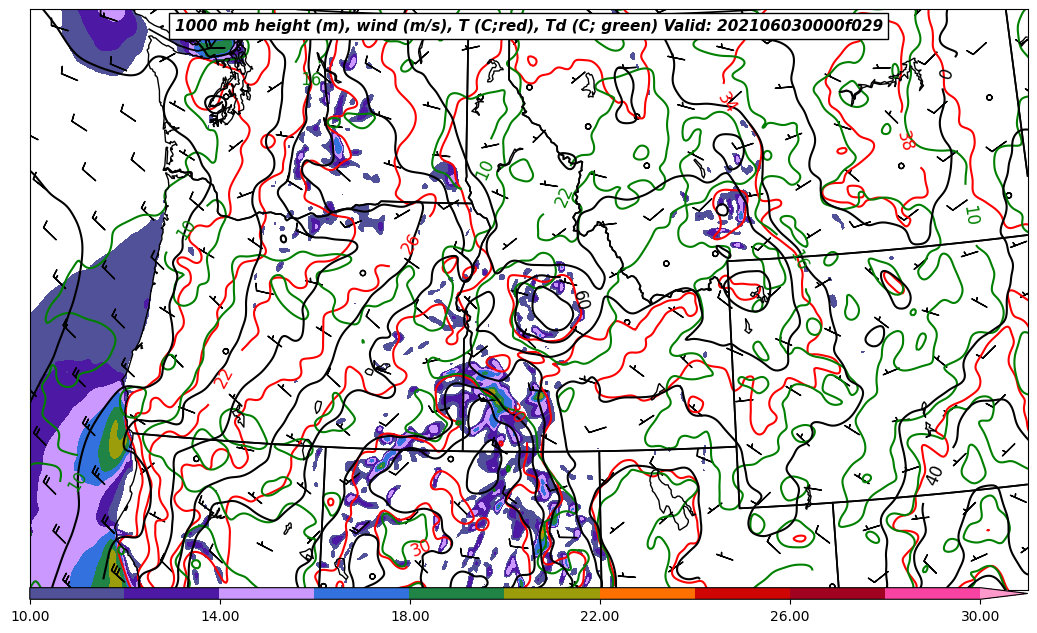Screen dimensions: 1037x633
Task: Click the red temperature contour label 38
Action: coord(906,140)
